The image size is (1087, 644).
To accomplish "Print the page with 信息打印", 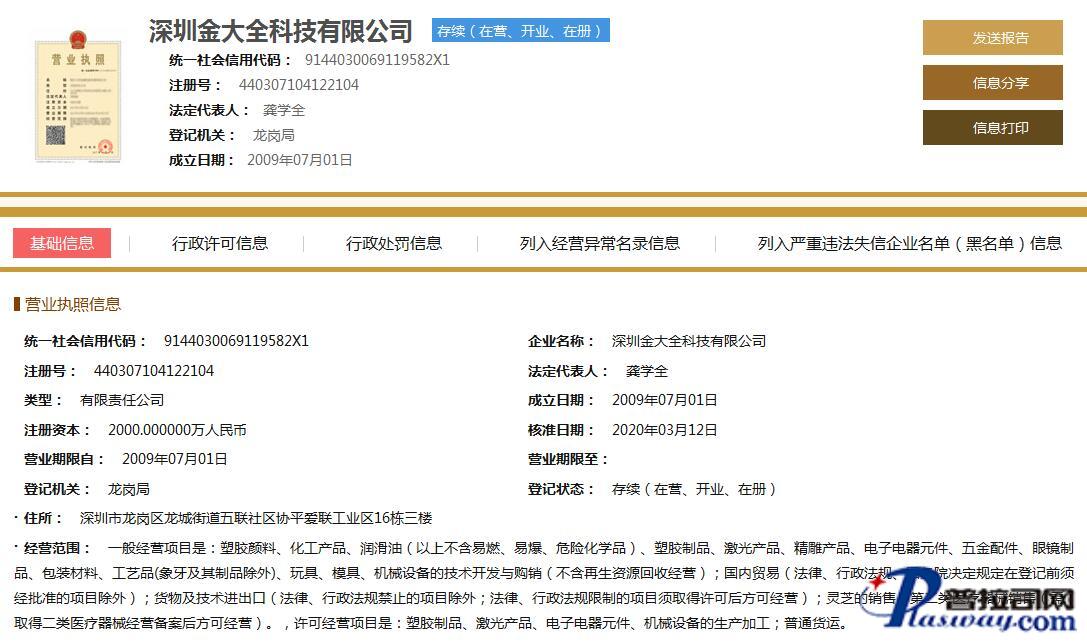I will click(x=992, y=127).
